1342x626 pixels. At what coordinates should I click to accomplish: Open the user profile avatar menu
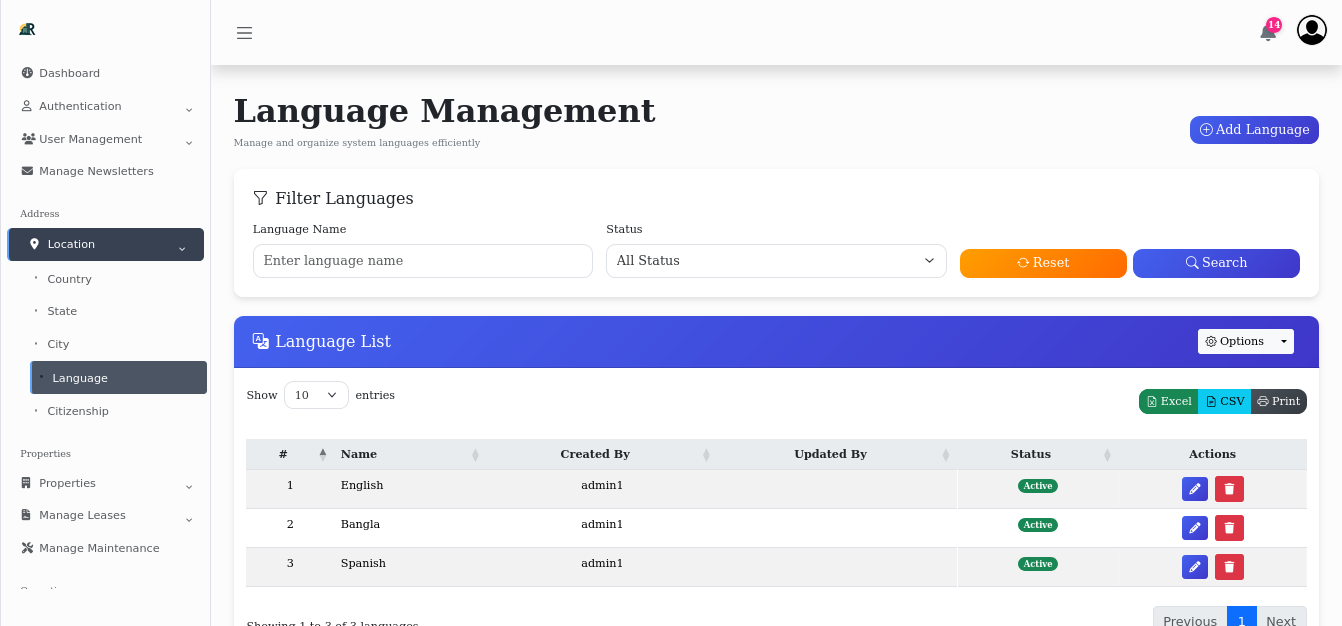1311,30
